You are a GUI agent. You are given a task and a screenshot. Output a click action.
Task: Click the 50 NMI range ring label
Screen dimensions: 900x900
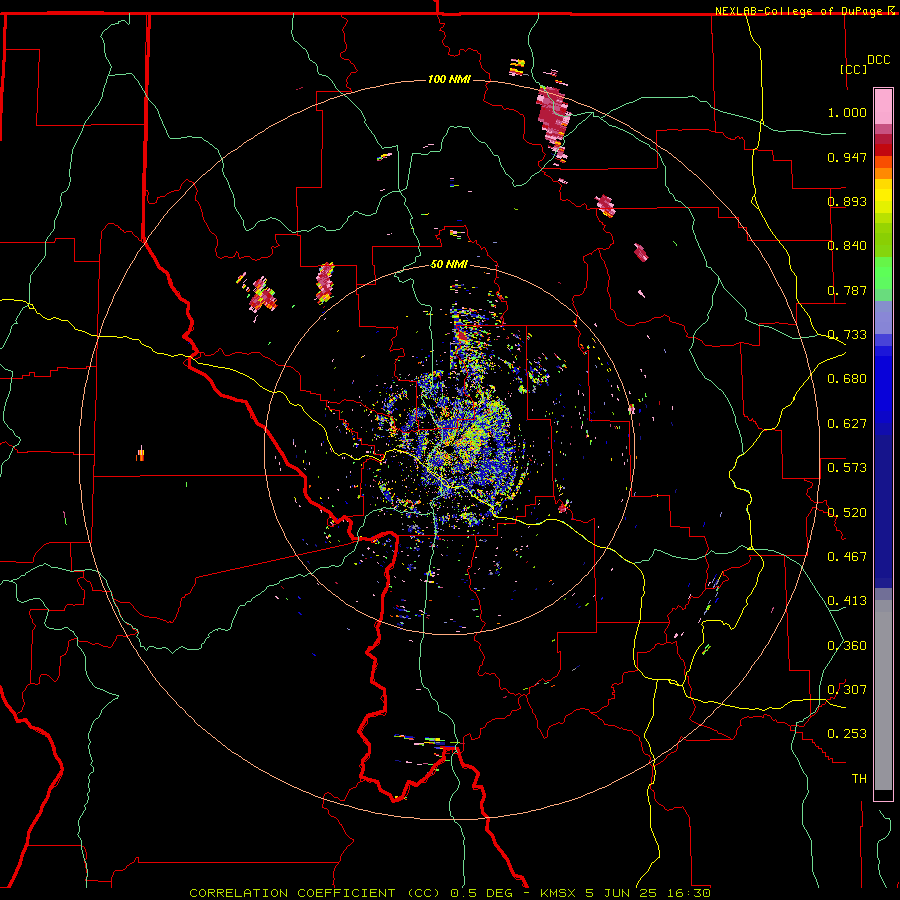(x=449, y=264)
